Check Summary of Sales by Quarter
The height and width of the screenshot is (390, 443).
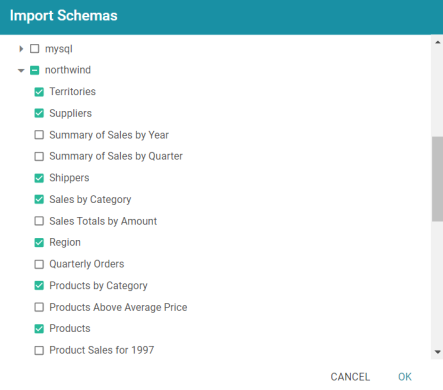click(39, 156)
